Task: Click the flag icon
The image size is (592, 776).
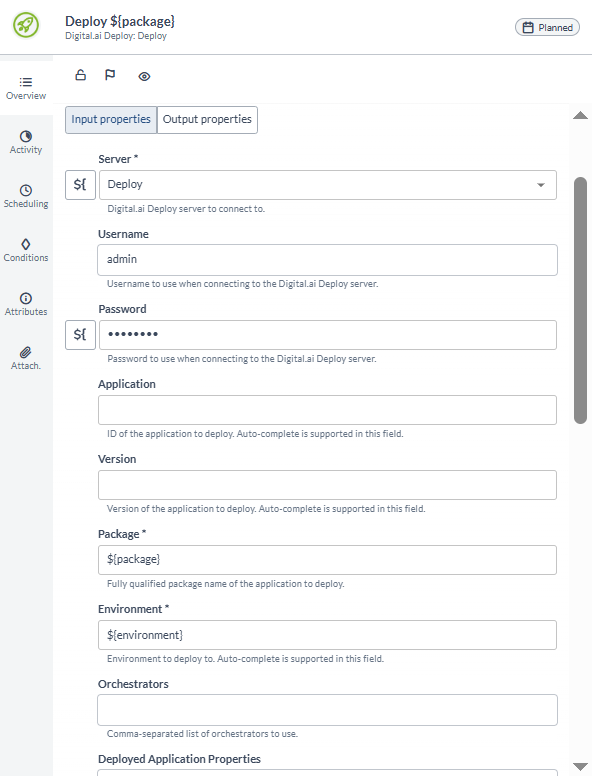Action: point(110,75)
